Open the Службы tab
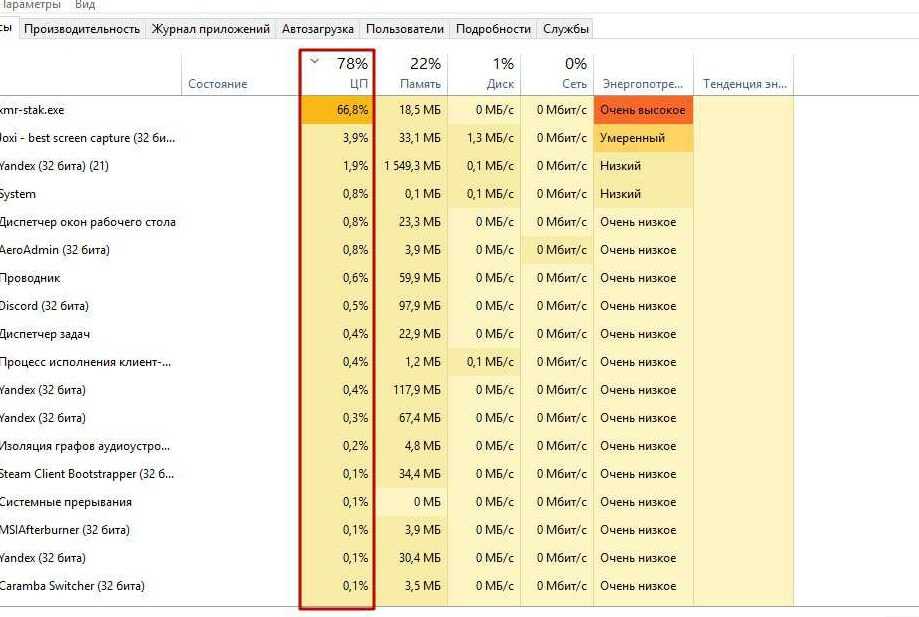919x617 pixels. pos(566,29)
